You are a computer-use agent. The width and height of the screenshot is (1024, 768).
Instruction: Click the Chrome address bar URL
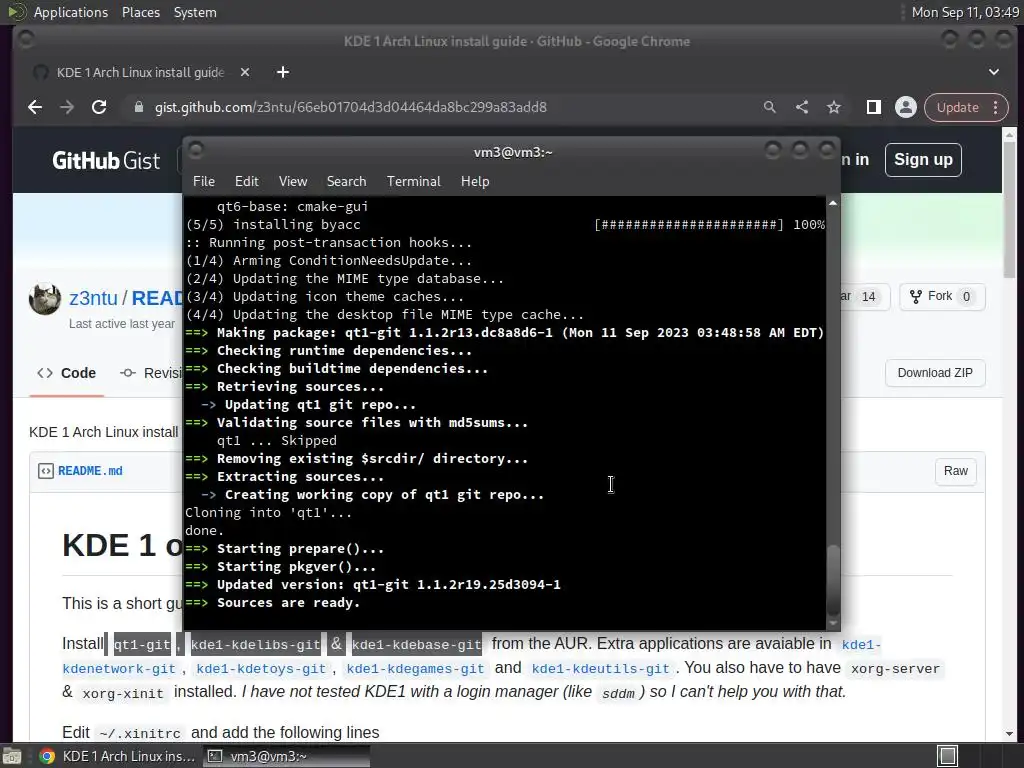click(x=351, y=107)
